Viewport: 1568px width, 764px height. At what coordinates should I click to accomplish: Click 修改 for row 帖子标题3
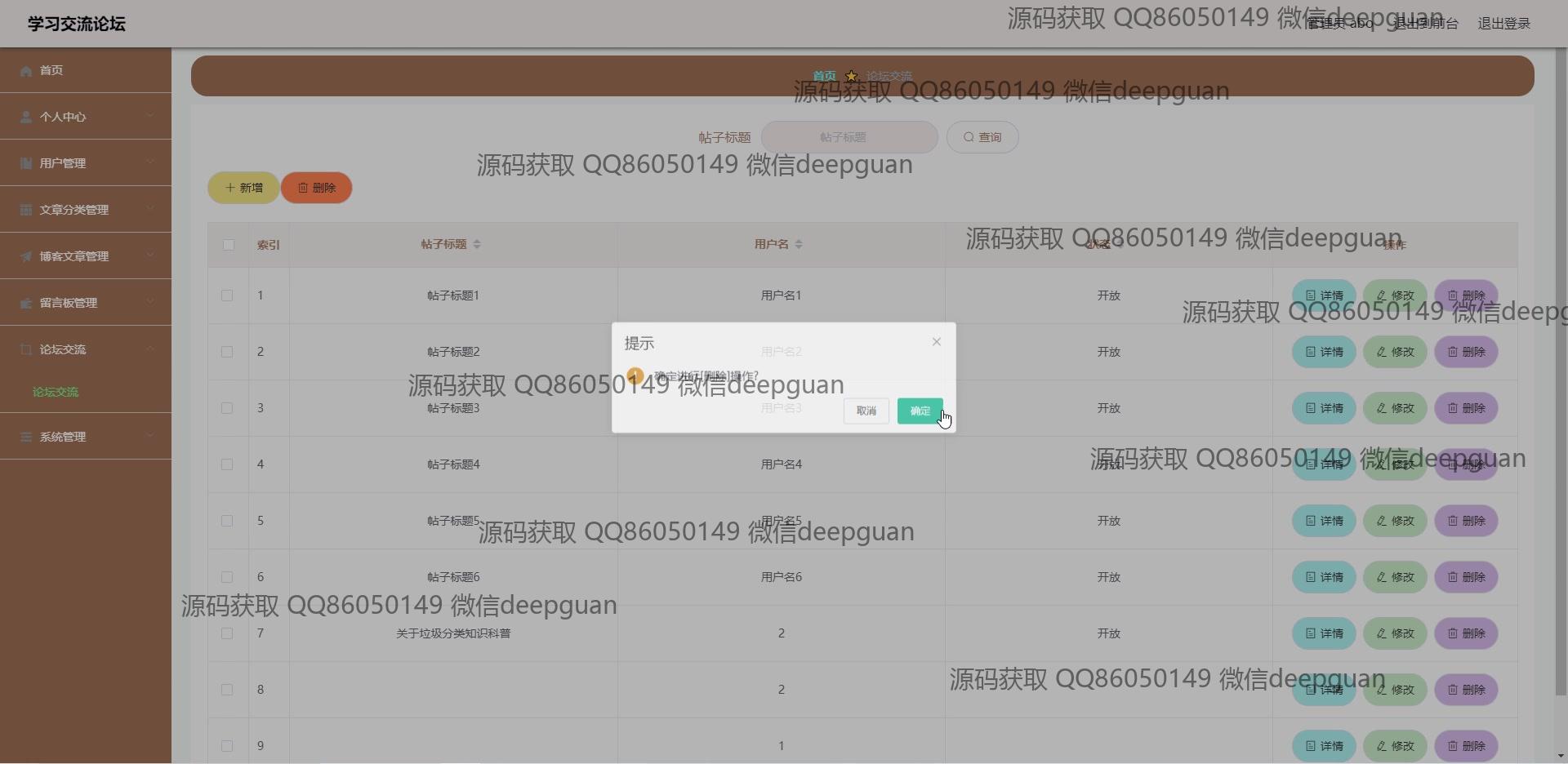[x=1395, y=408]
